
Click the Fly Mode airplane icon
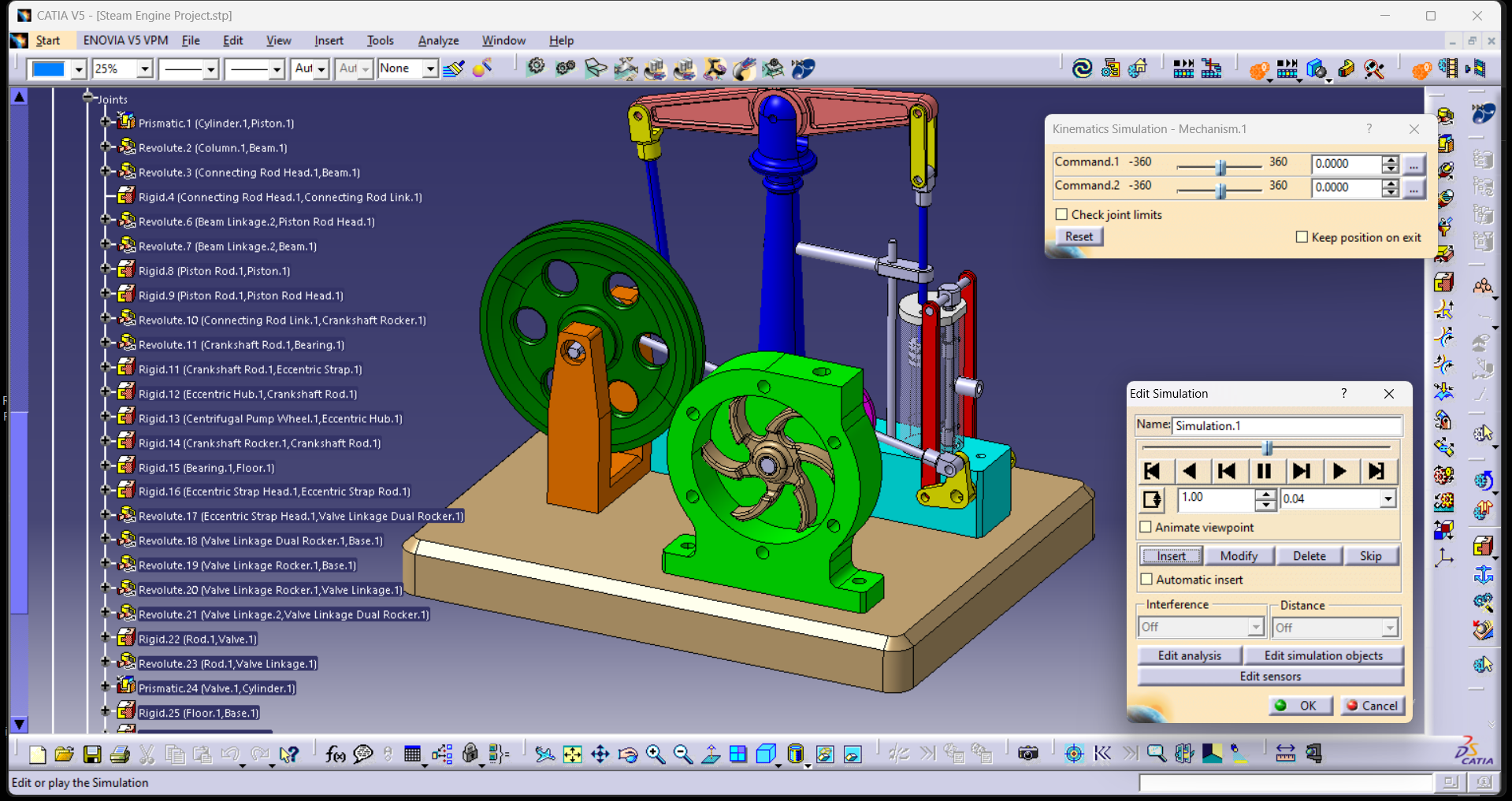pos(544,755)
